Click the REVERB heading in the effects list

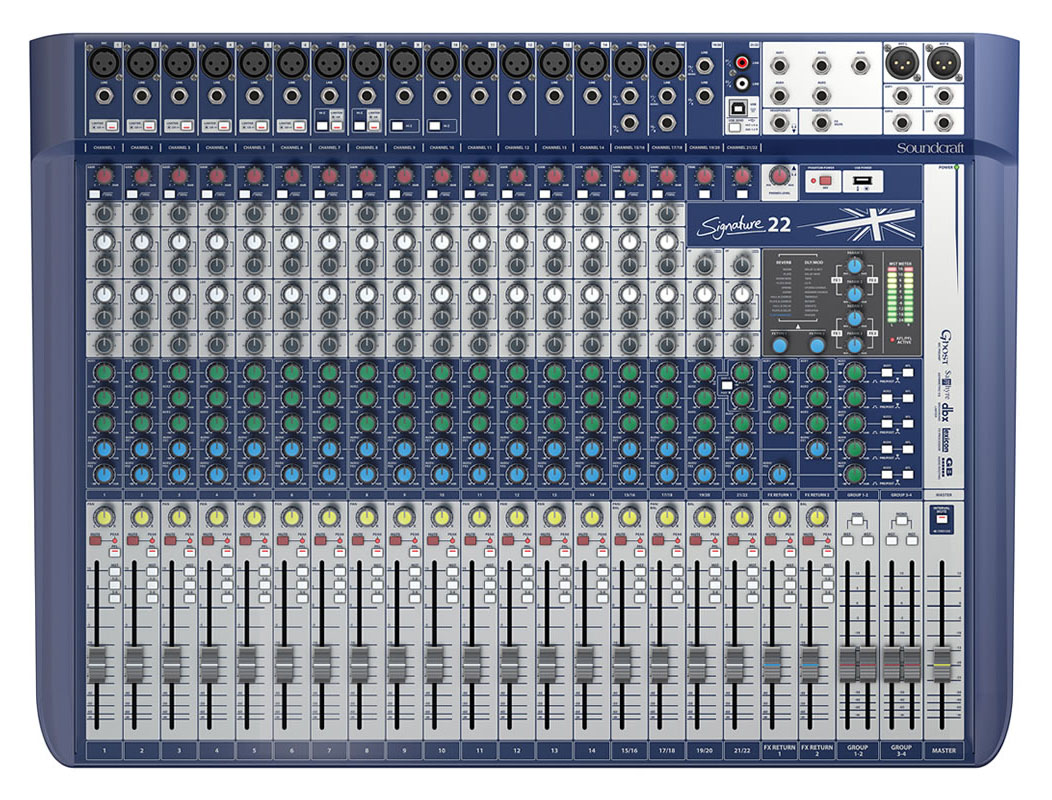(x=784, y=262)
